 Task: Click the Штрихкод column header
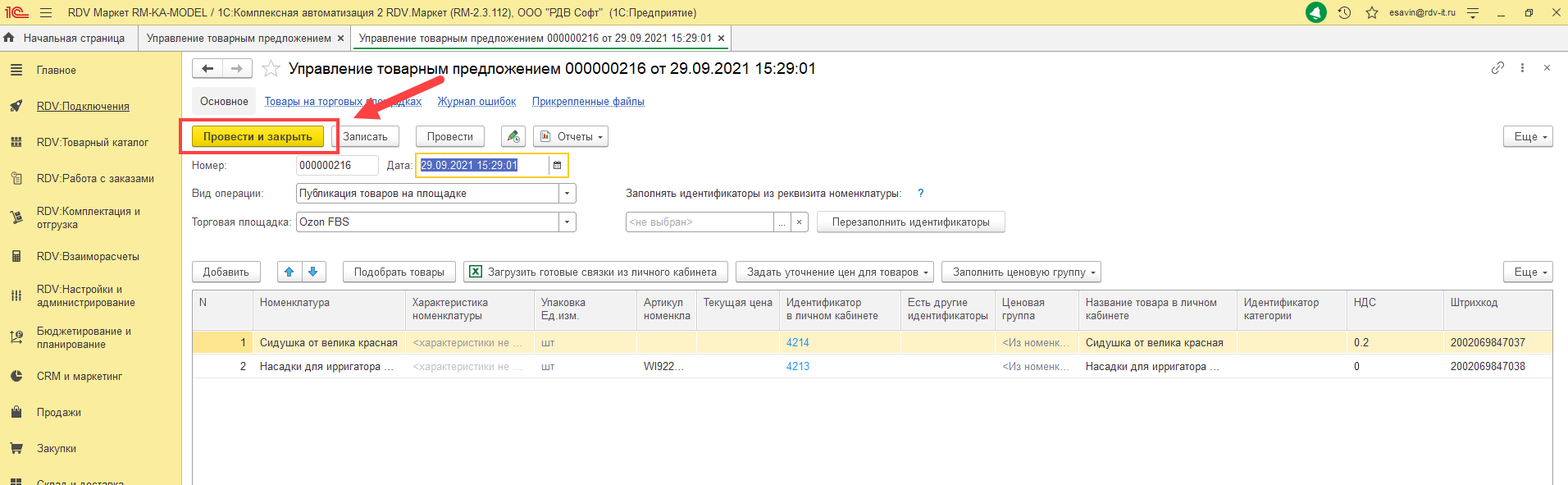tap(1497, 309)
